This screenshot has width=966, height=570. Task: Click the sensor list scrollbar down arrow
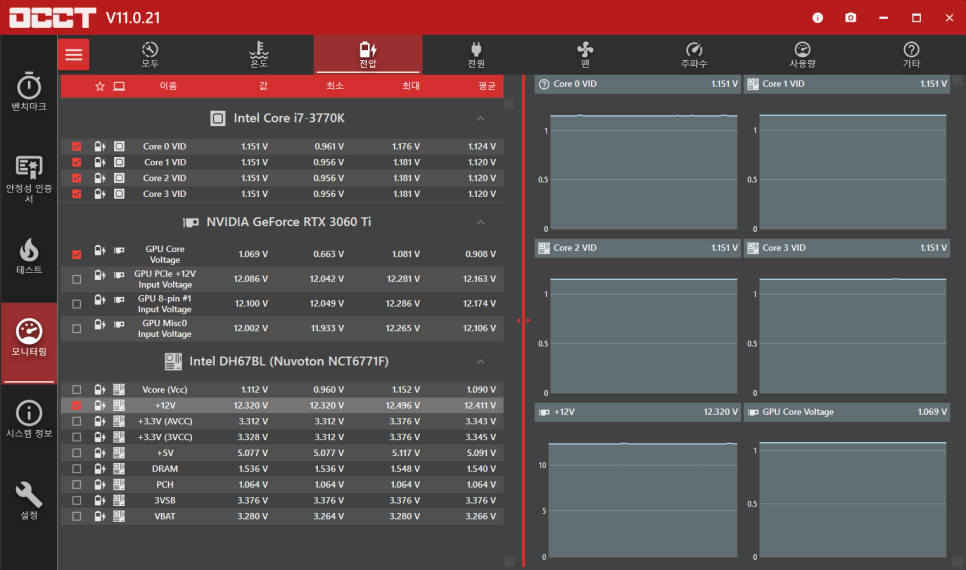pos(509,561)
